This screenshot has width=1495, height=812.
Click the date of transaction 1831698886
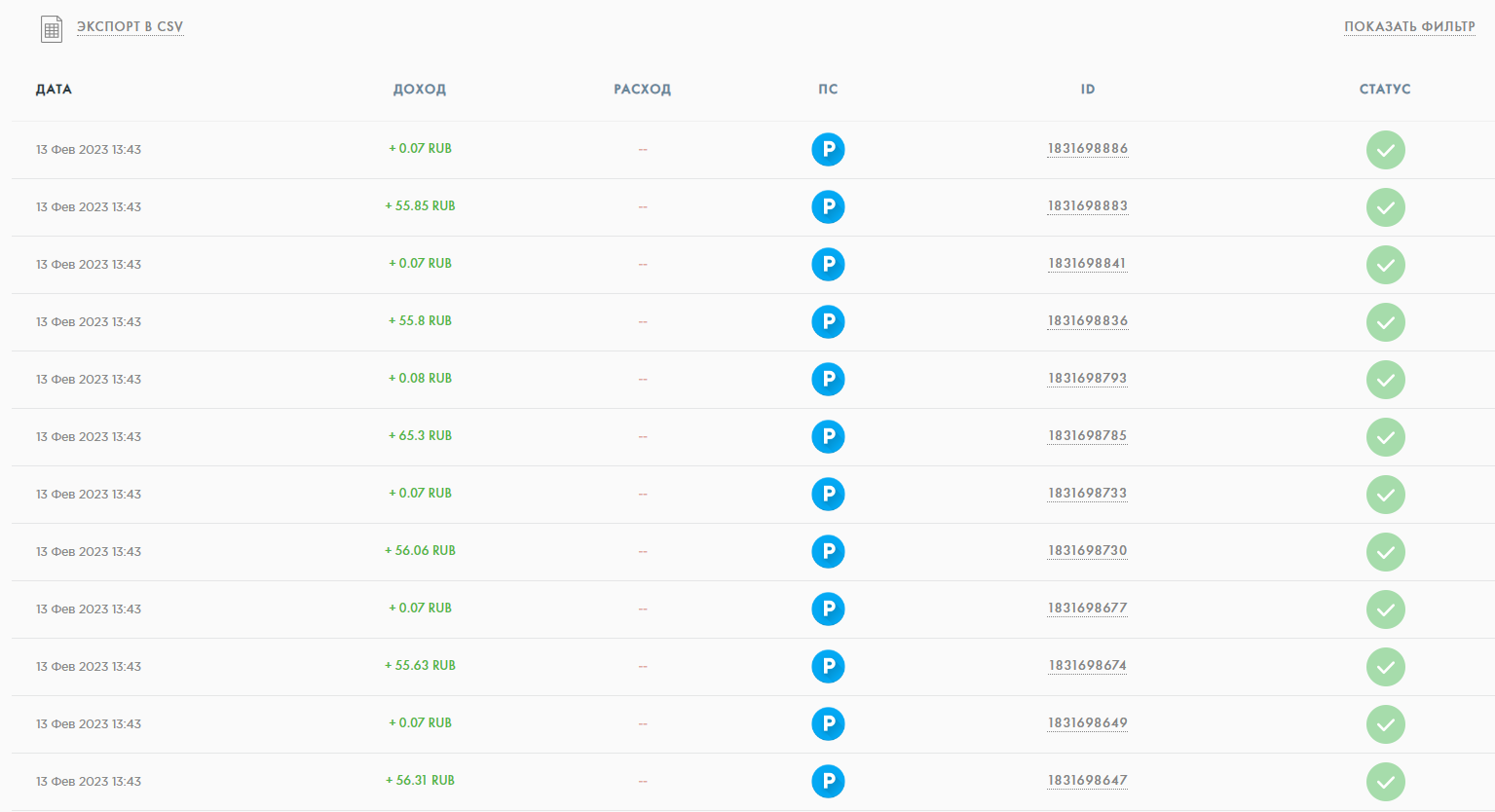coord(89,150)
